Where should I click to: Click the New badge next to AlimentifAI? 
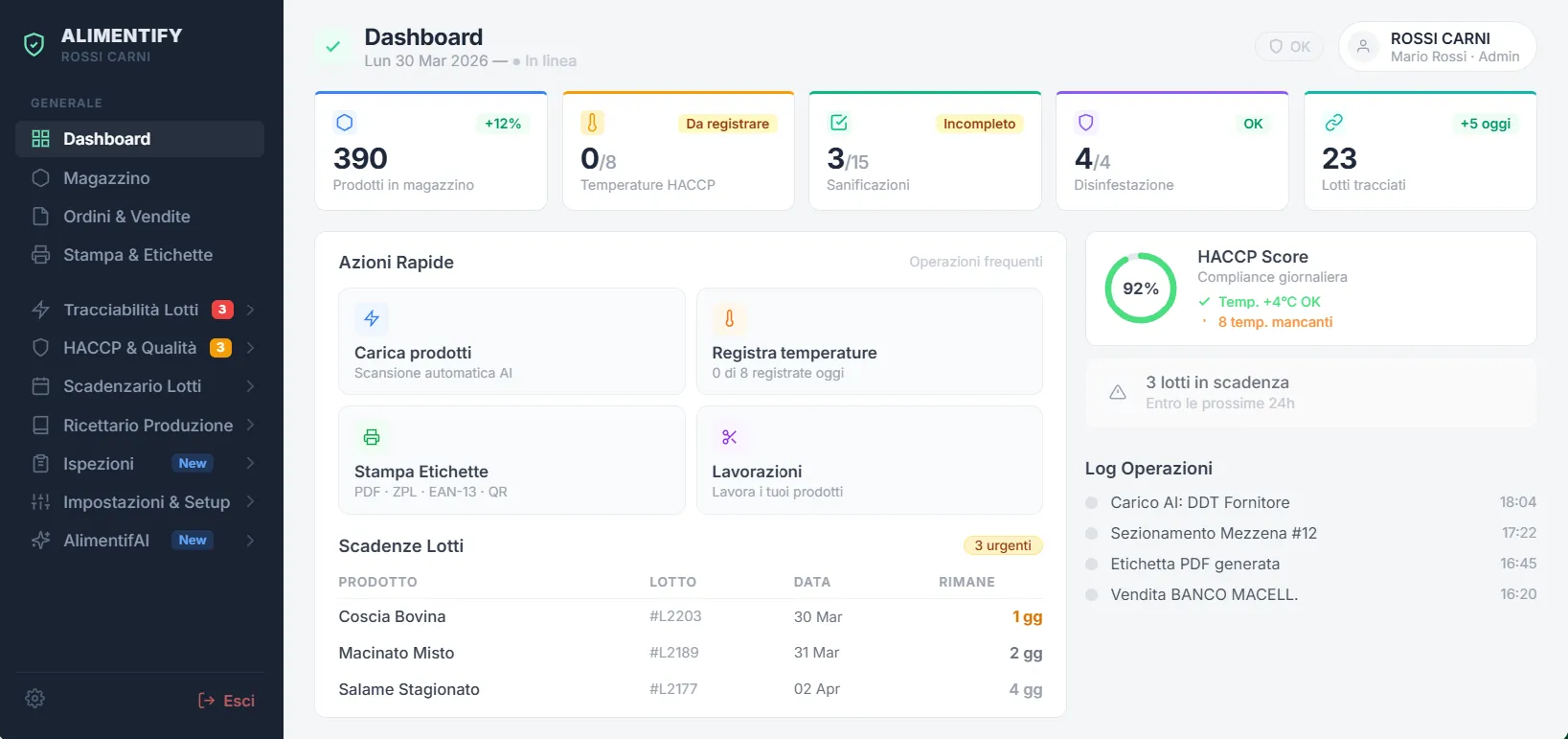(x=193, y=541)
